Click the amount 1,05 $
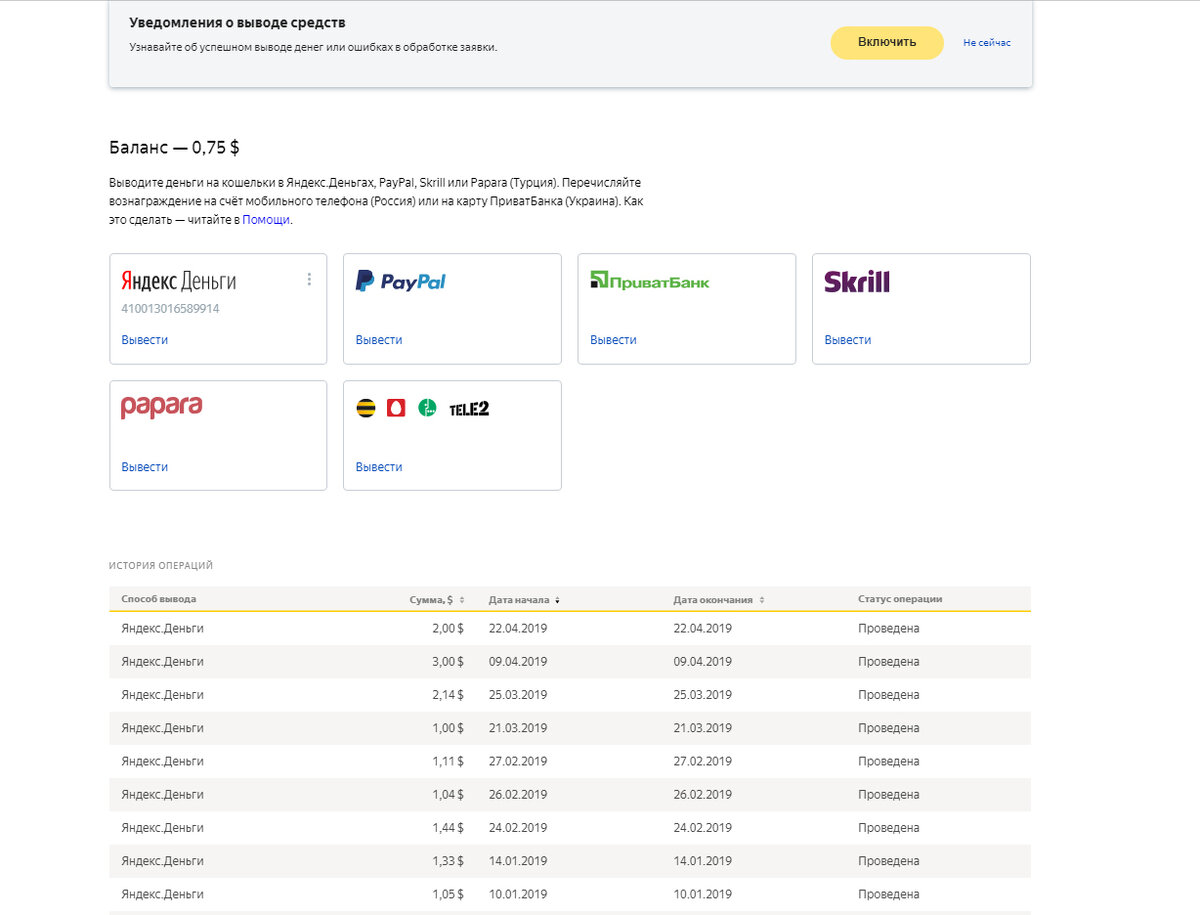1200x915 pixels. [x=448, y=894]
